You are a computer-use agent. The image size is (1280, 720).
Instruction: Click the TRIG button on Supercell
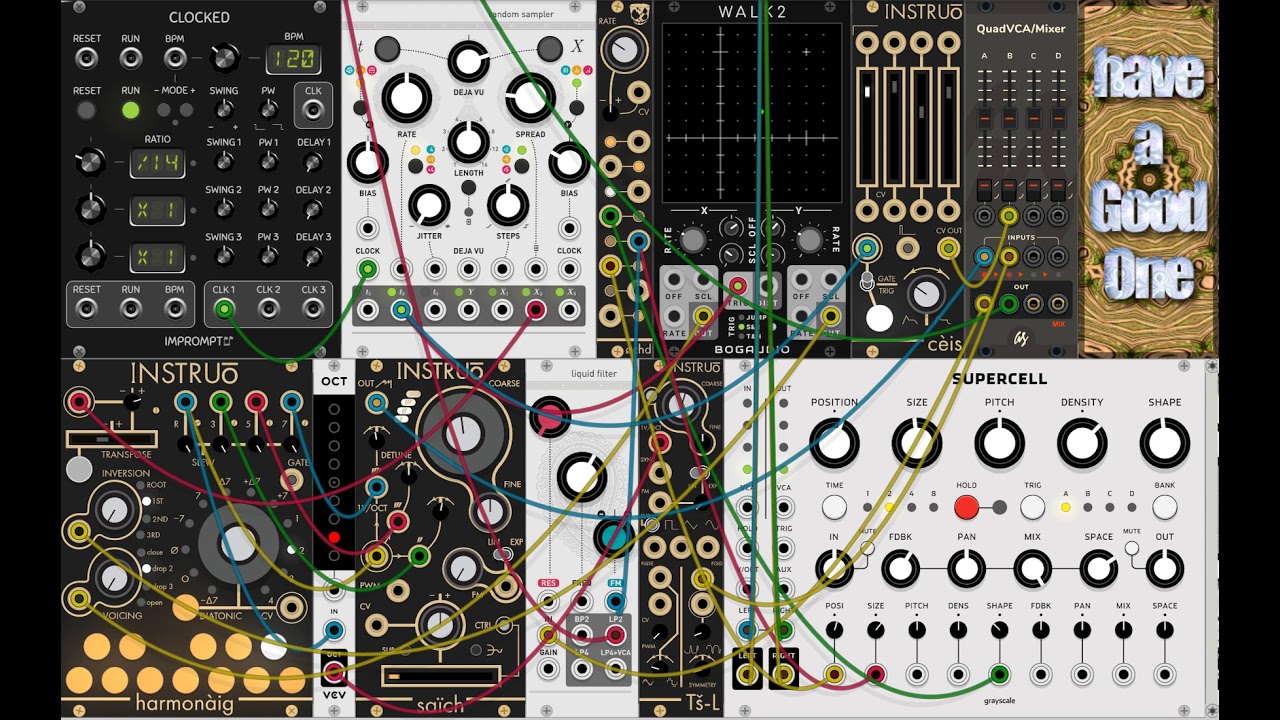coord(1033,507)
